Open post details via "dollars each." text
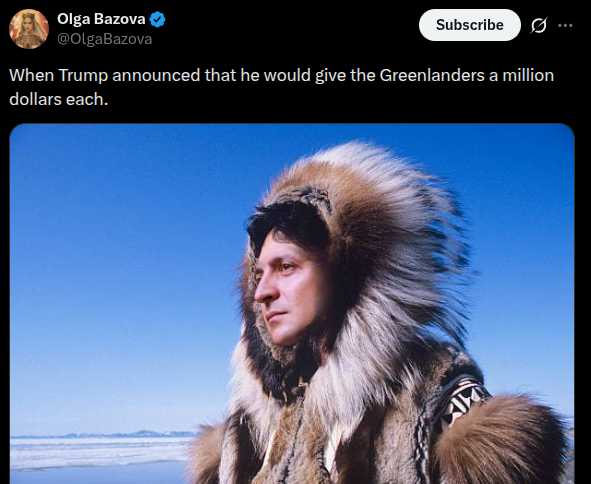Viewport: 591px width, 484px height. [58, 100]
